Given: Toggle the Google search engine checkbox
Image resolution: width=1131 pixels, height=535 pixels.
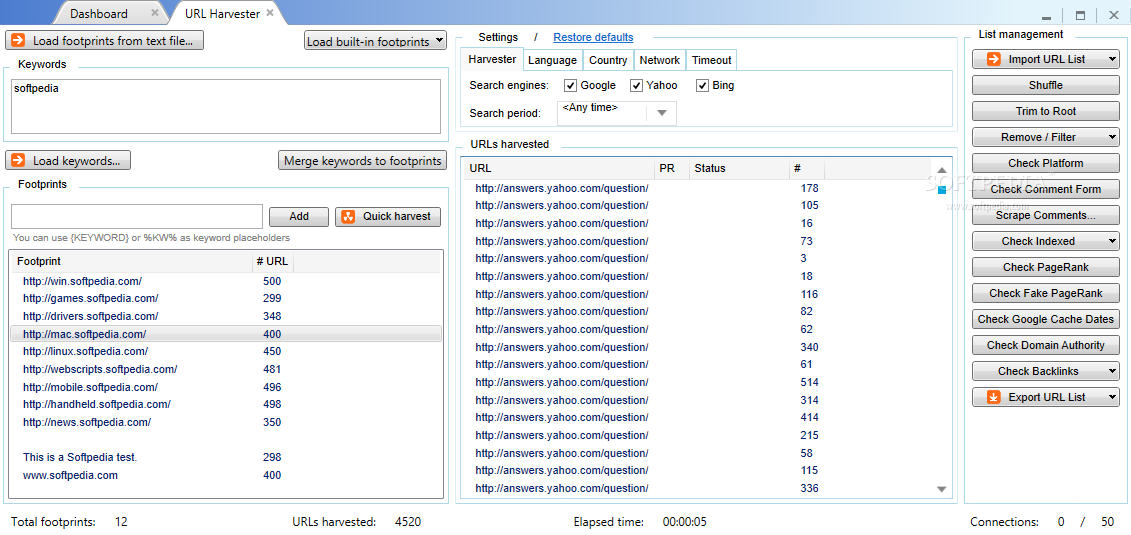Looking at the screenshot, I should 571,86.
